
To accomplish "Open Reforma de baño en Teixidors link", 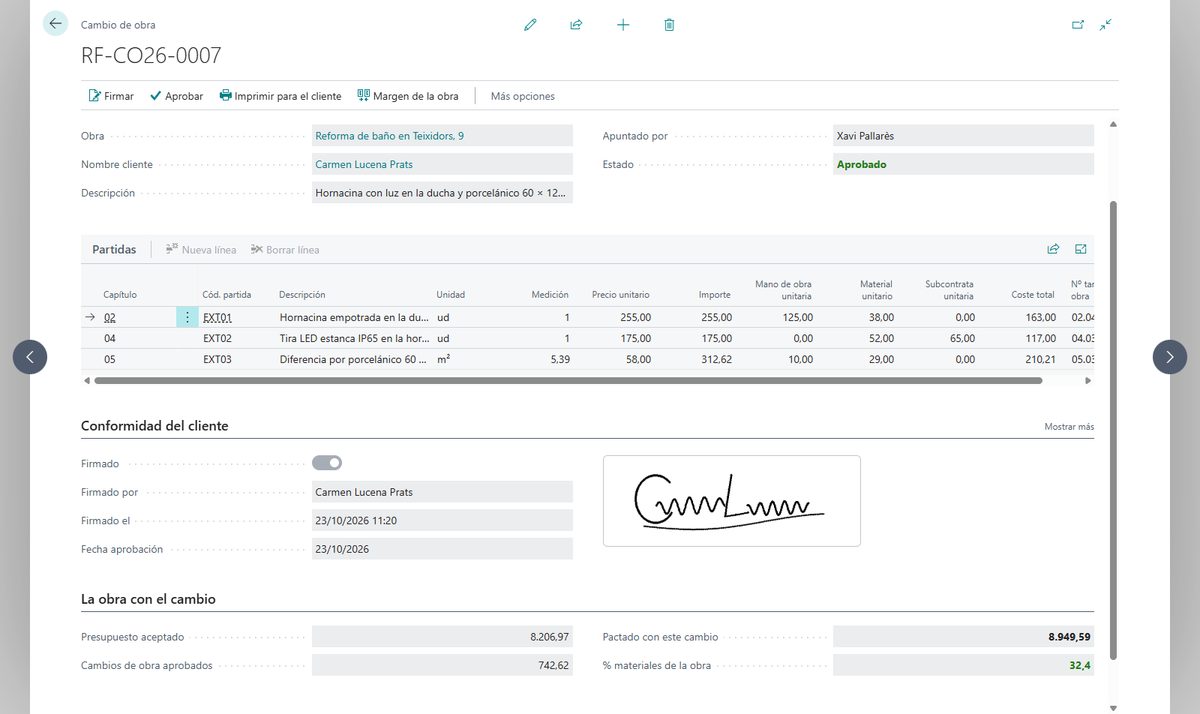I will coord(389,136).
